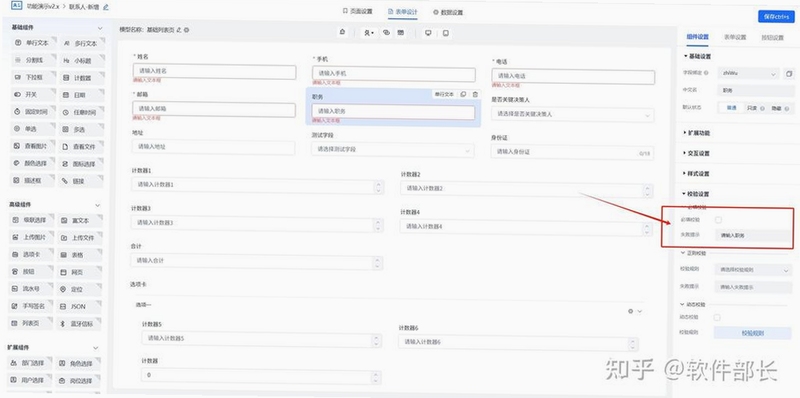Image resolution: width=800 pixels, height=398 pixels.
Task: Copy the selected 职务 field
Action: pos(463,94)
